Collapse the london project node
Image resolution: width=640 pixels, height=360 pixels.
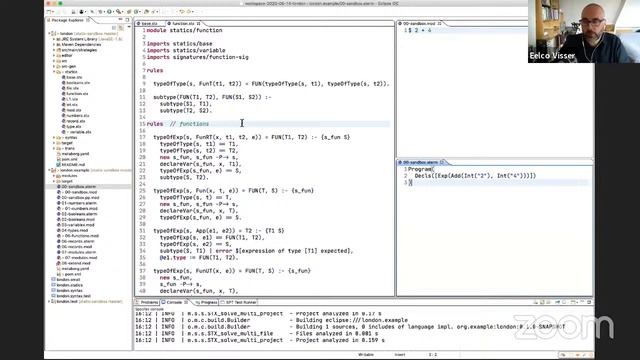tap(50, 33)
